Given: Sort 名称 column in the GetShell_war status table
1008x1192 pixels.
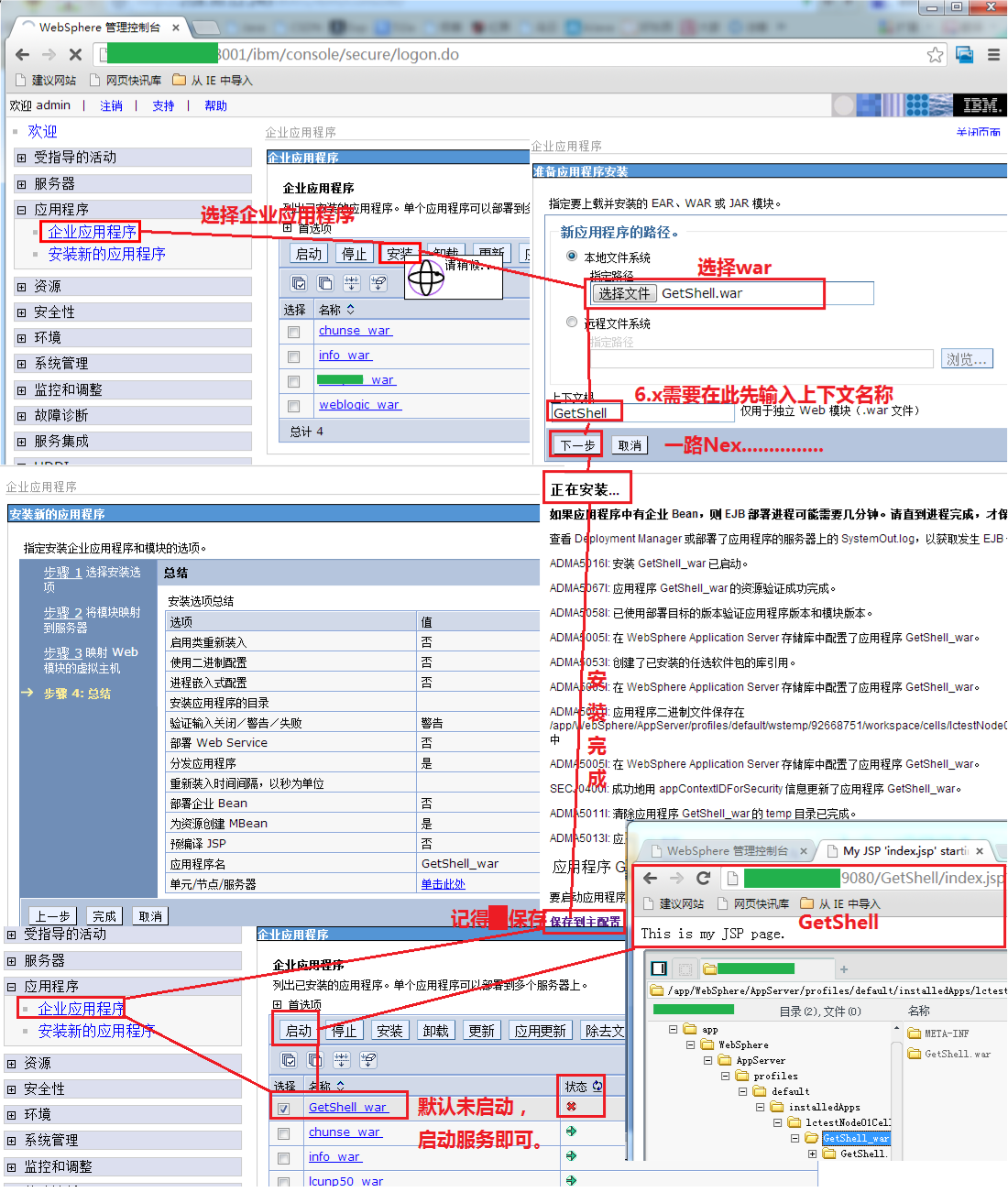Looking at the screenshot, I should (x=340, y=1086).
